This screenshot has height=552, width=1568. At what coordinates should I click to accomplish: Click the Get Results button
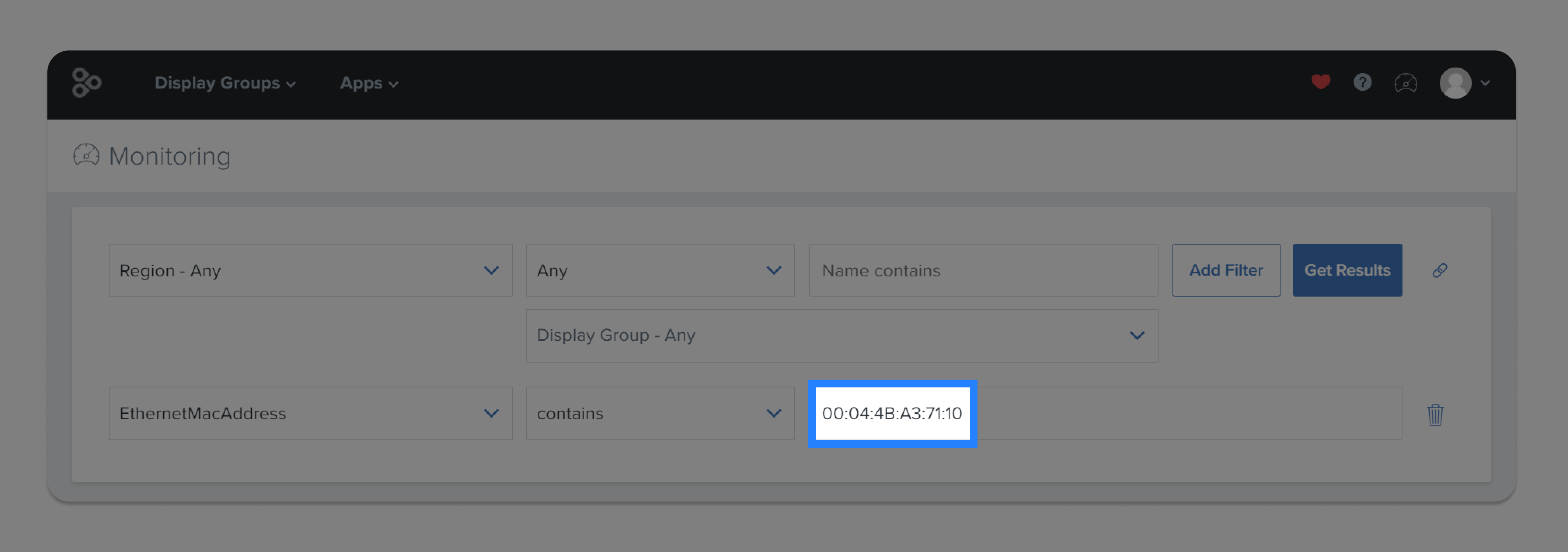1347,270
